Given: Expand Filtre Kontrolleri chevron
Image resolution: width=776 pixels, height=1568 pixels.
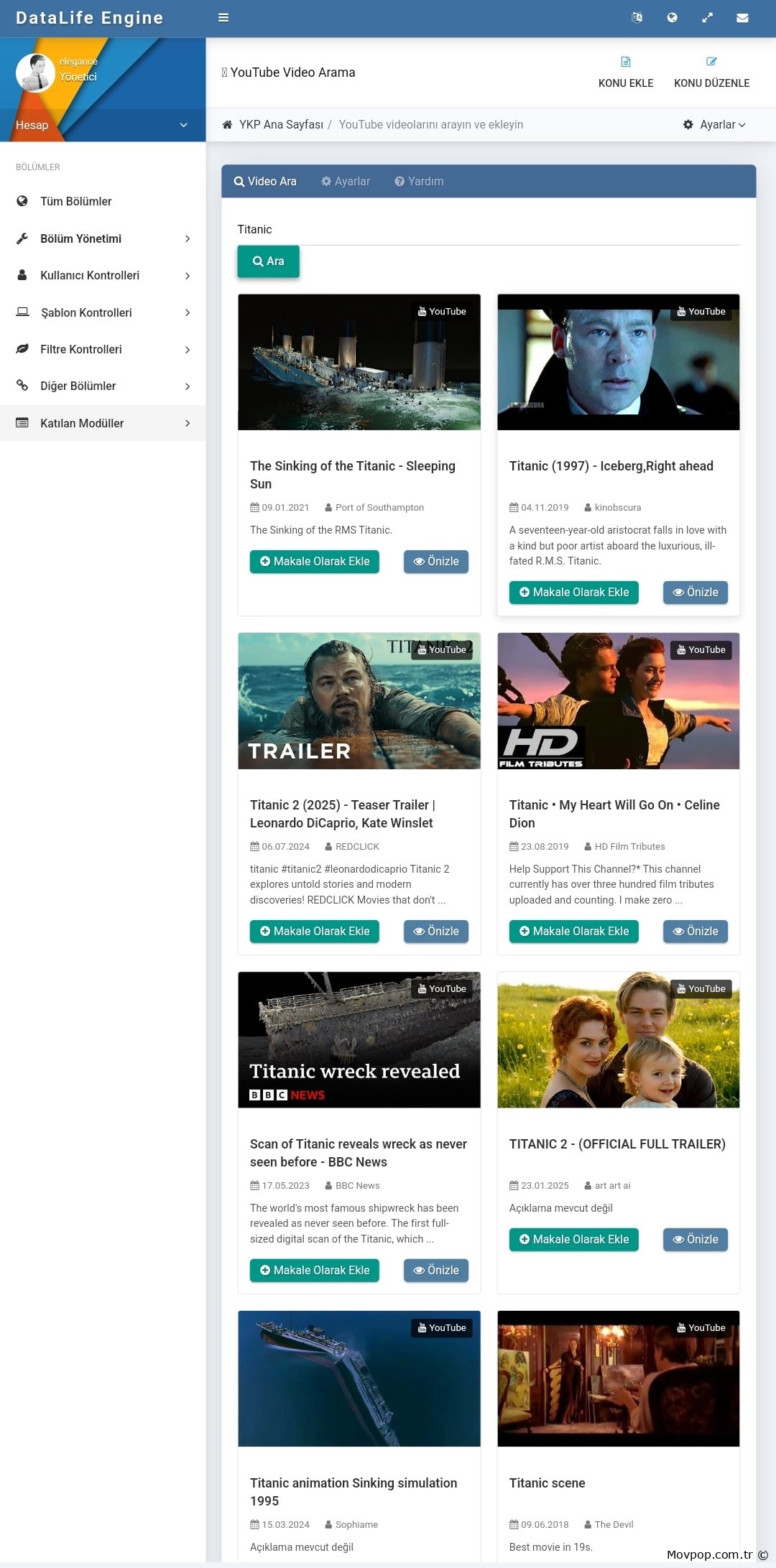Looking at the screenshot, I should point(188,349).
